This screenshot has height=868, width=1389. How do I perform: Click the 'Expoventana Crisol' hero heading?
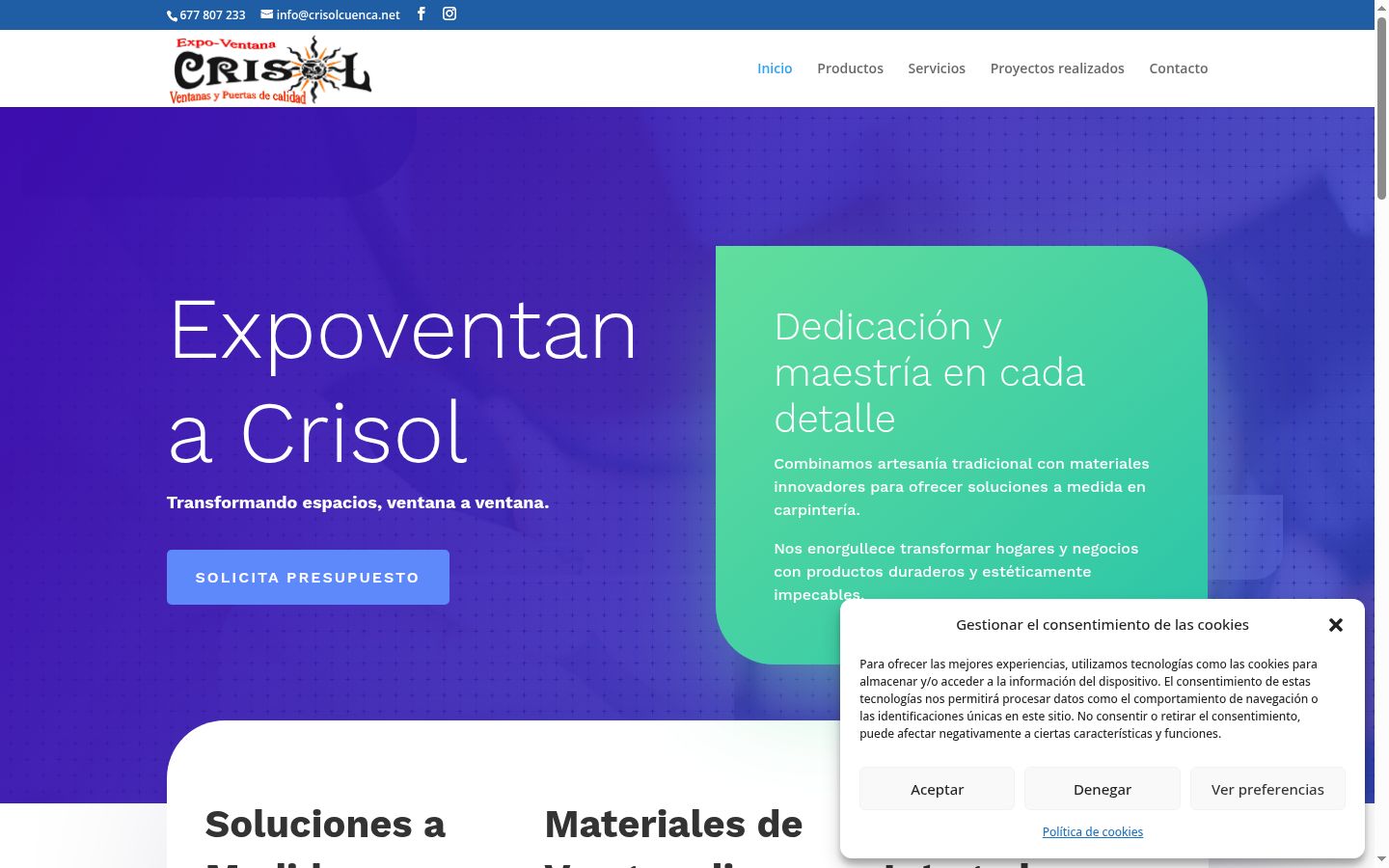pyautogui.click(x=403, y=382)
